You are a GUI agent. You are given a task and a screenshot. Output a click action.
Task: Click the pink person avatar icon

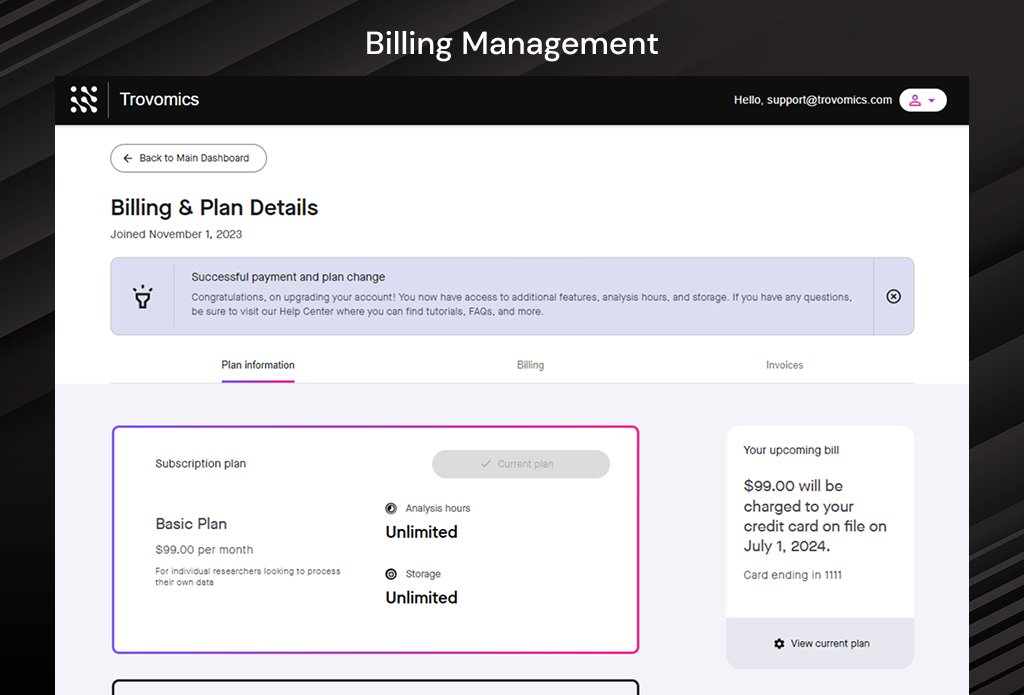tap(914, 101)
